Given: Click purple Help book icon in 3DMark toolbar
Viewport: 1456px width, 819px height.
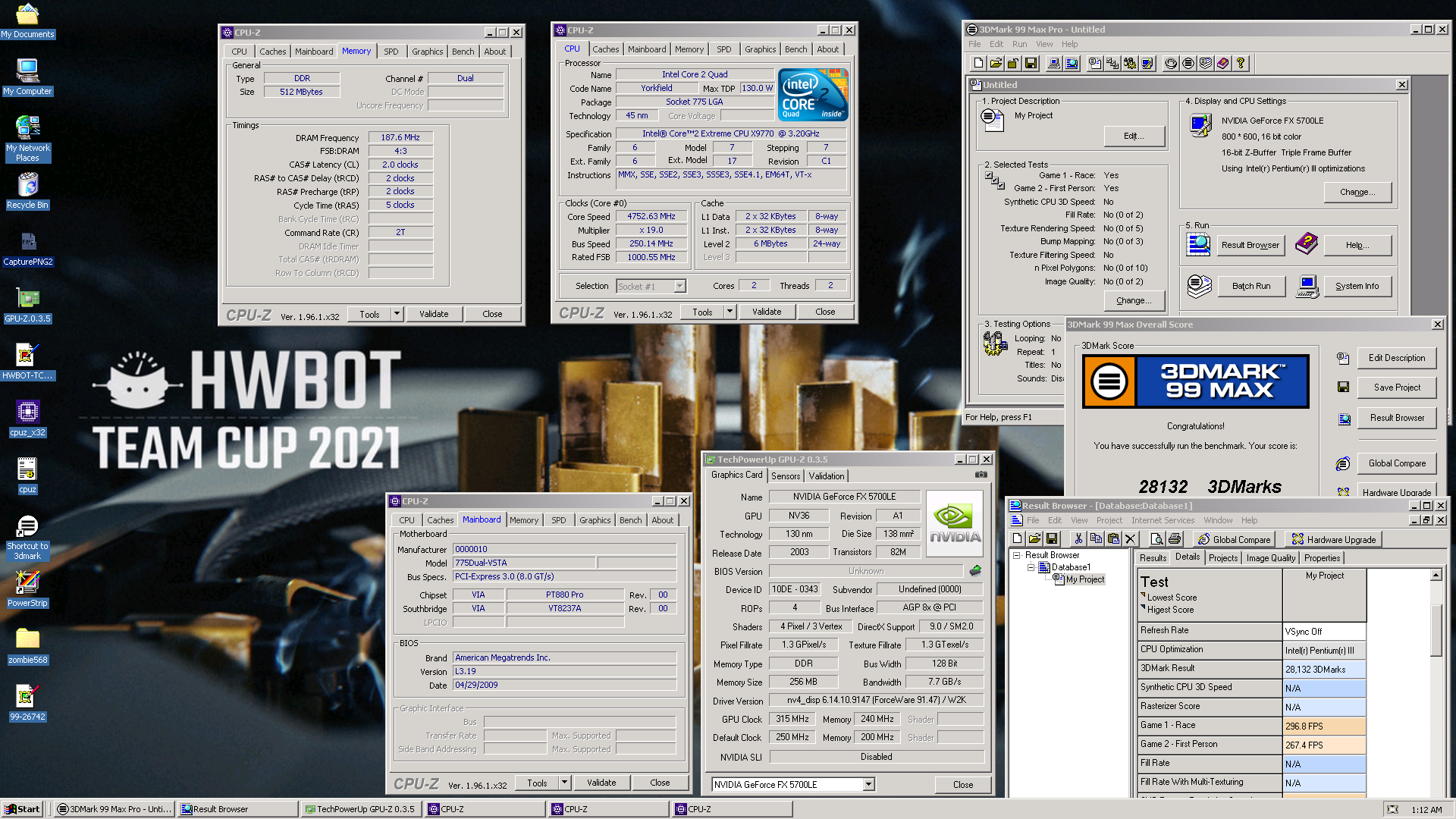Looking at the screenshot, I should 1223,63.
